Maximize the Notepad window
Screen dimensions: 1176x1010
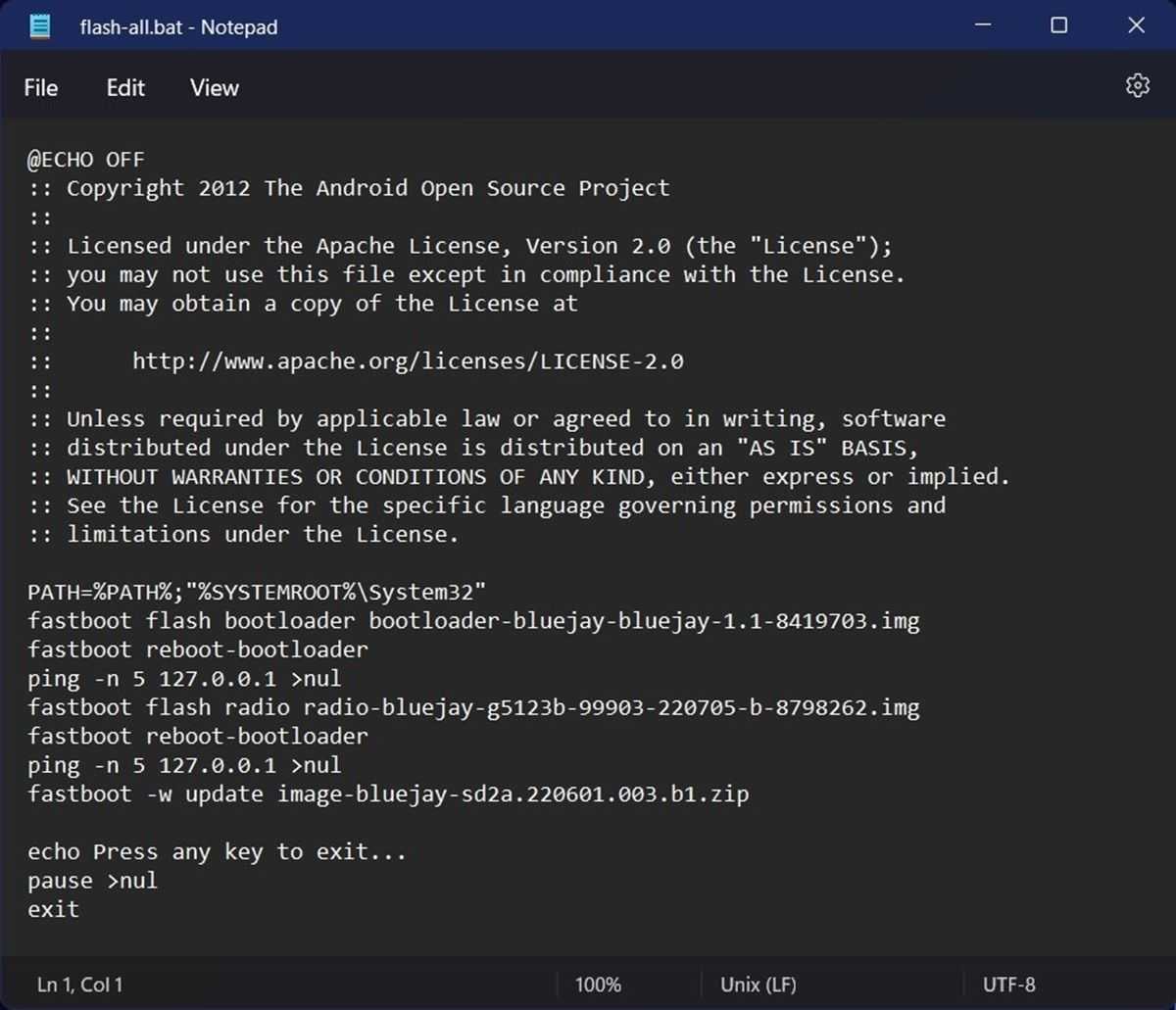tap(1058, 26)
